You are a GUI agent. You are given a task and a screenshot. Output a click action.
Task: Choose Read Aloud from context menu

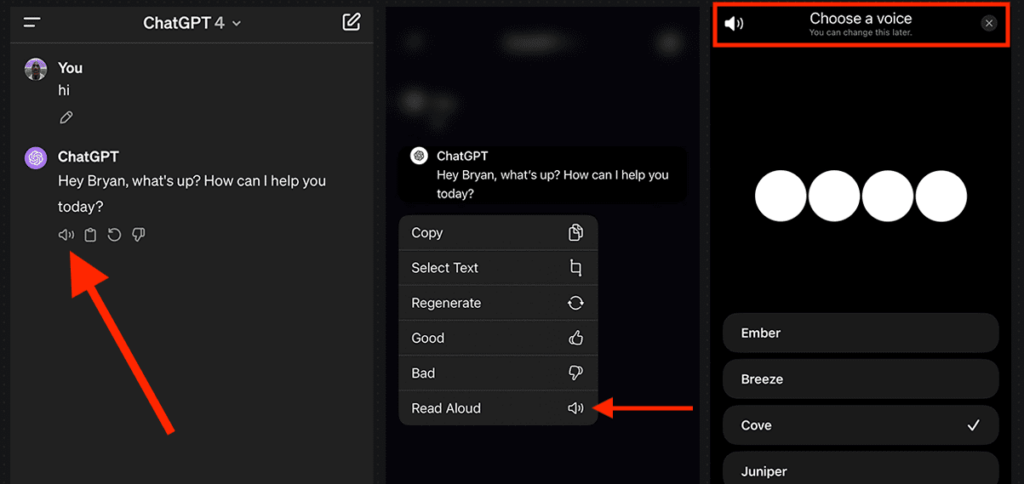click(498, 408)
